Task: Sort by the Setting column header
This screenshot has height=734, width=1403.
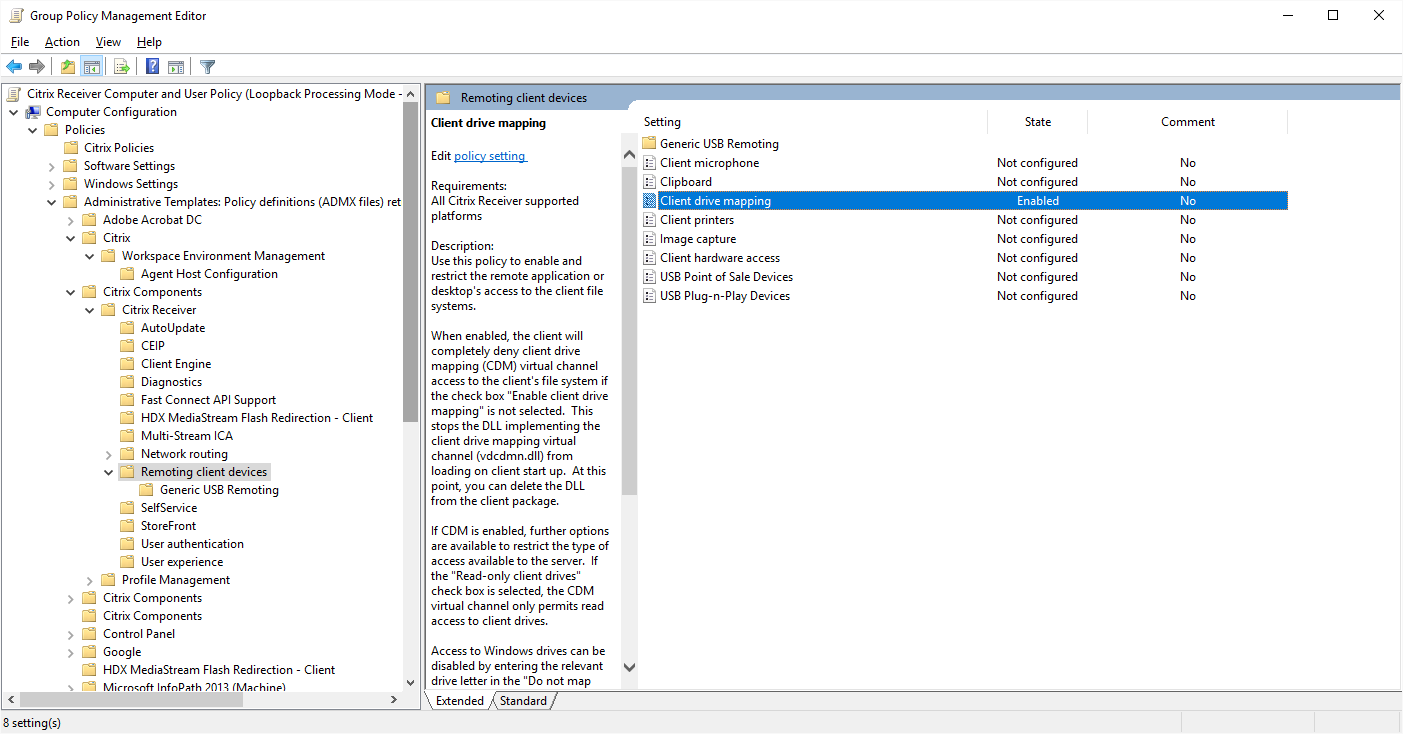Action: click(x=813, y=122)
